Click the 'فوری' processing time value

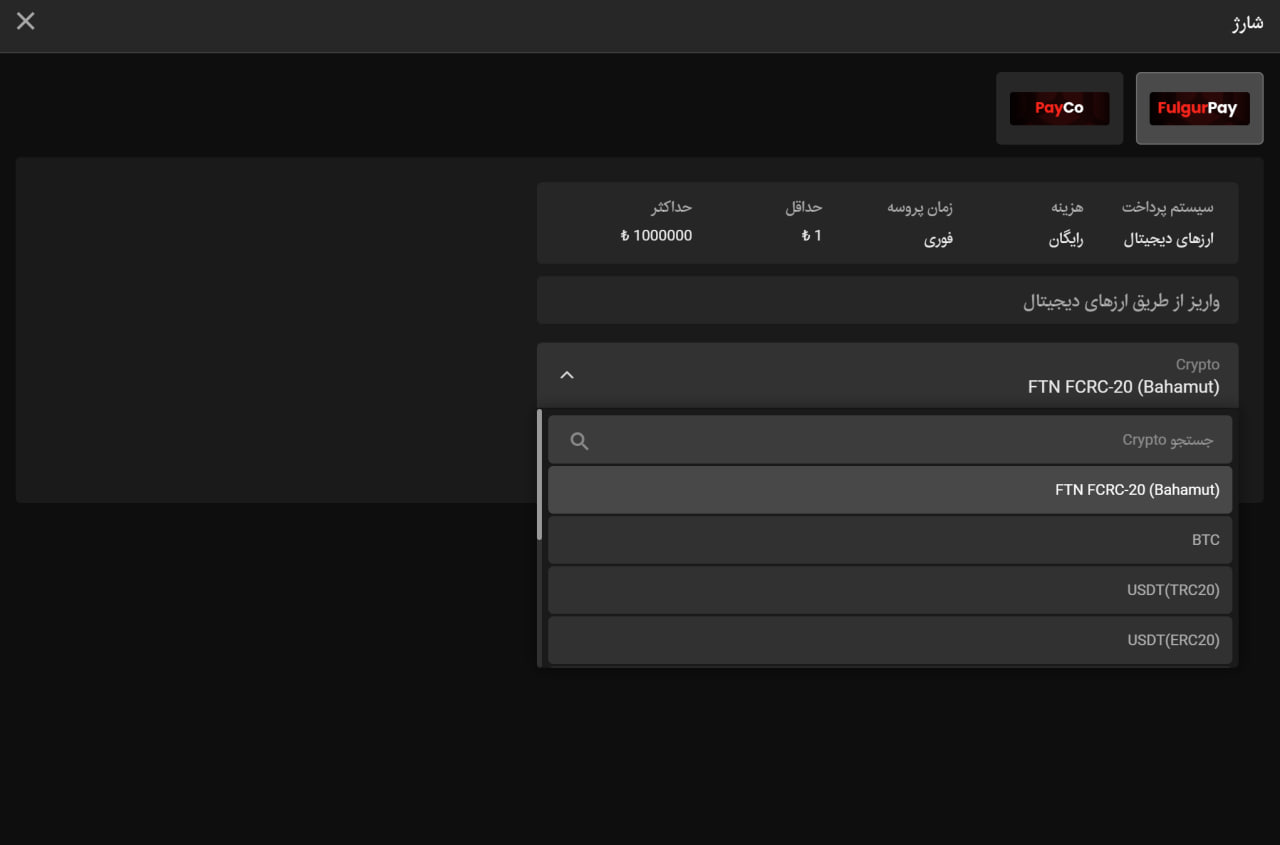click(x=937, y=239)
